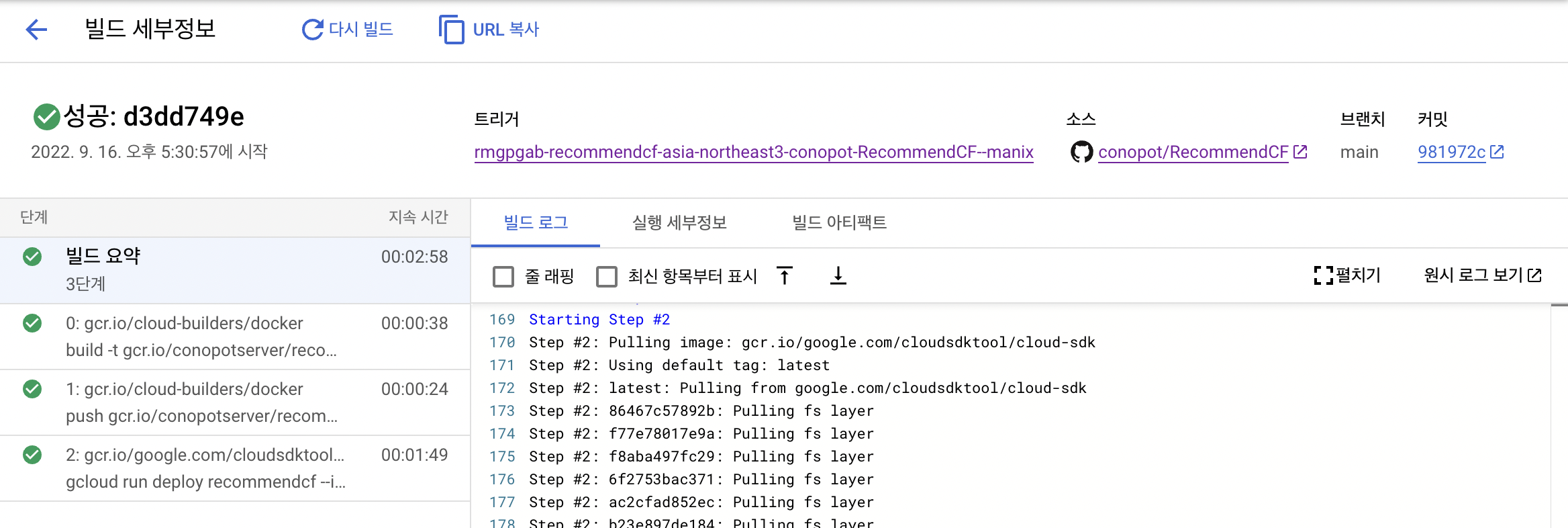Go back using the left arrow icon
This screenshot has height=528, width=1568.
point(36,30)
